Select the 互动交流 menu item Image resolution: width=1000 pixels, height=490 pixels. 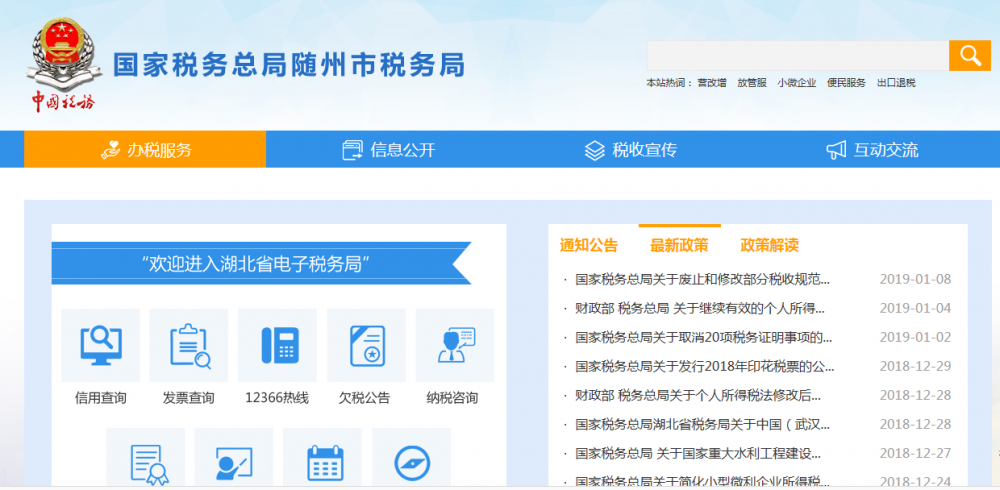(872, 150)
